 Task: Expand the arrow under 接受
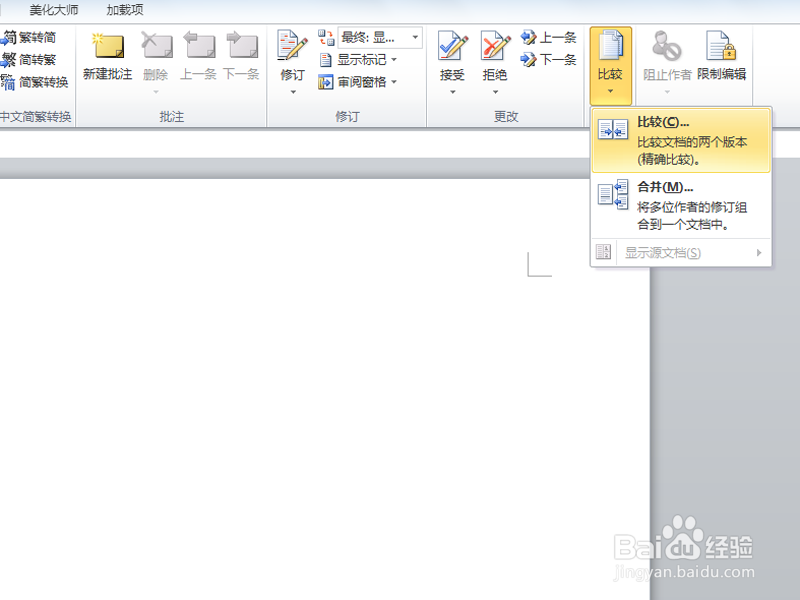click(453, 92)
